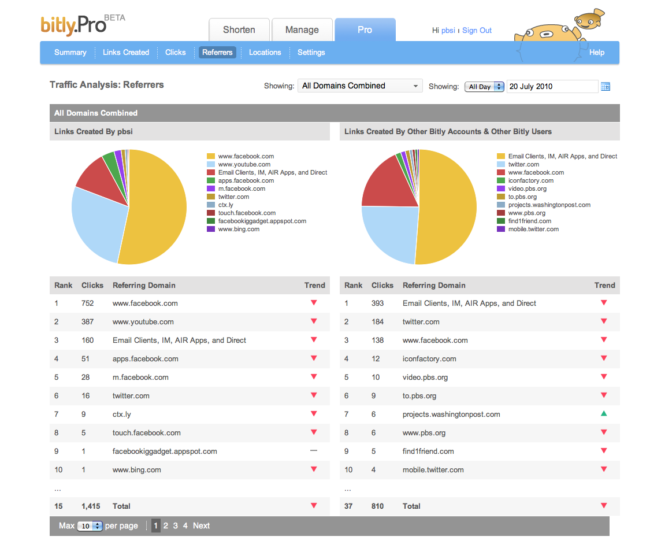The image size is (650, 551).
Task: Click trend arrow for www.facebook.com with 752 clicks
Action: [x=314, y=303]
